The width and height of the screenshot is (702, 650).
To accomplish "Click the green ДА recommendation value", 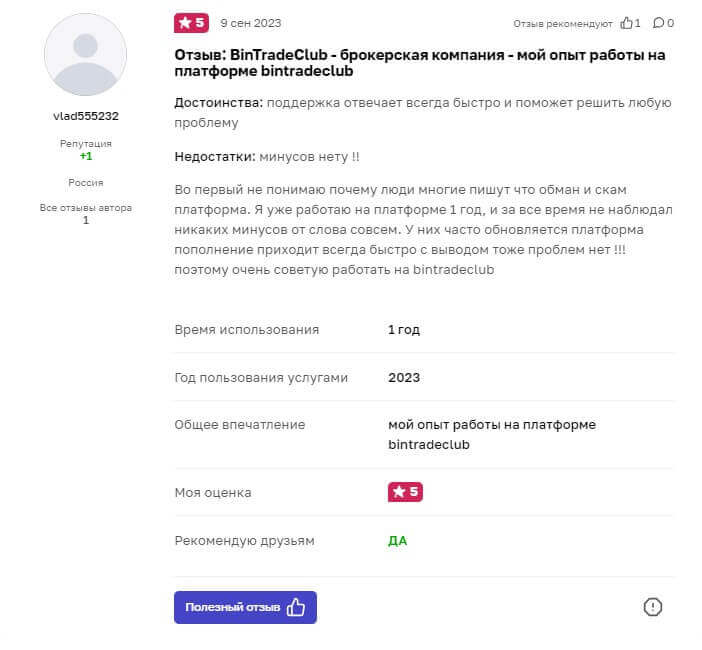I will pyautogui.click(x=398, y=541).
